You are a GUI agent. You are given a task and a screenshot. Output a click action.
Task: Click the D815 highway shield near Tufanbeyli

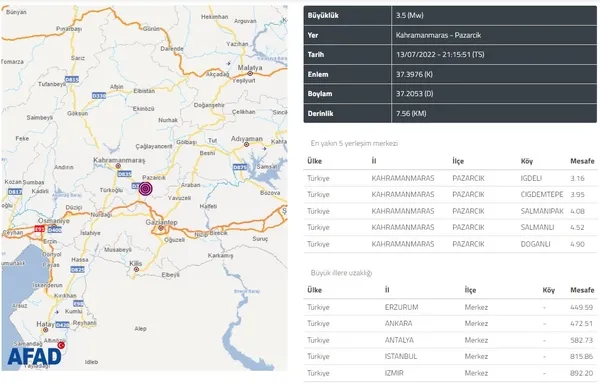tap(72, 80)
